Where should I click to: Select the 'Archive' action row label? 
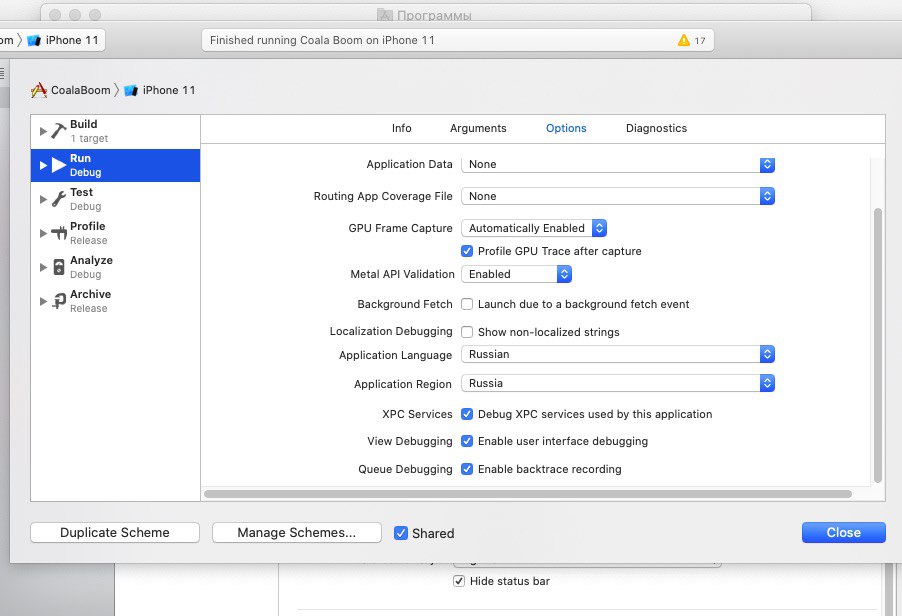coord(90,294)
